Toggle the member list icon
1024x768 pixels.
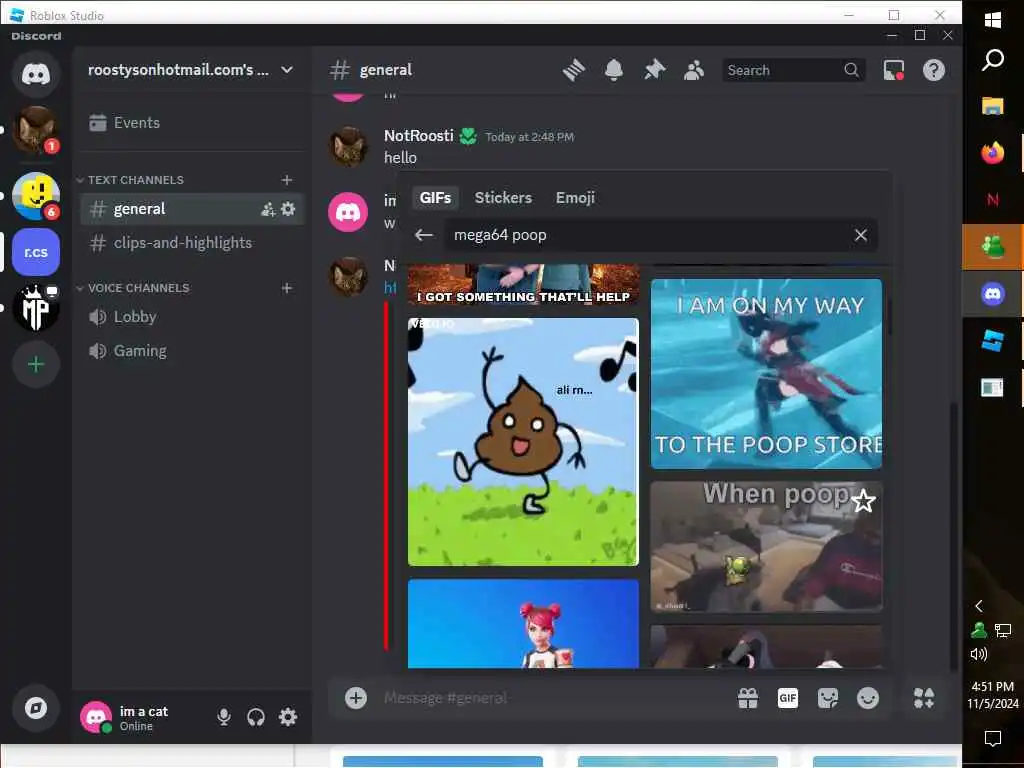coord(694,70)
